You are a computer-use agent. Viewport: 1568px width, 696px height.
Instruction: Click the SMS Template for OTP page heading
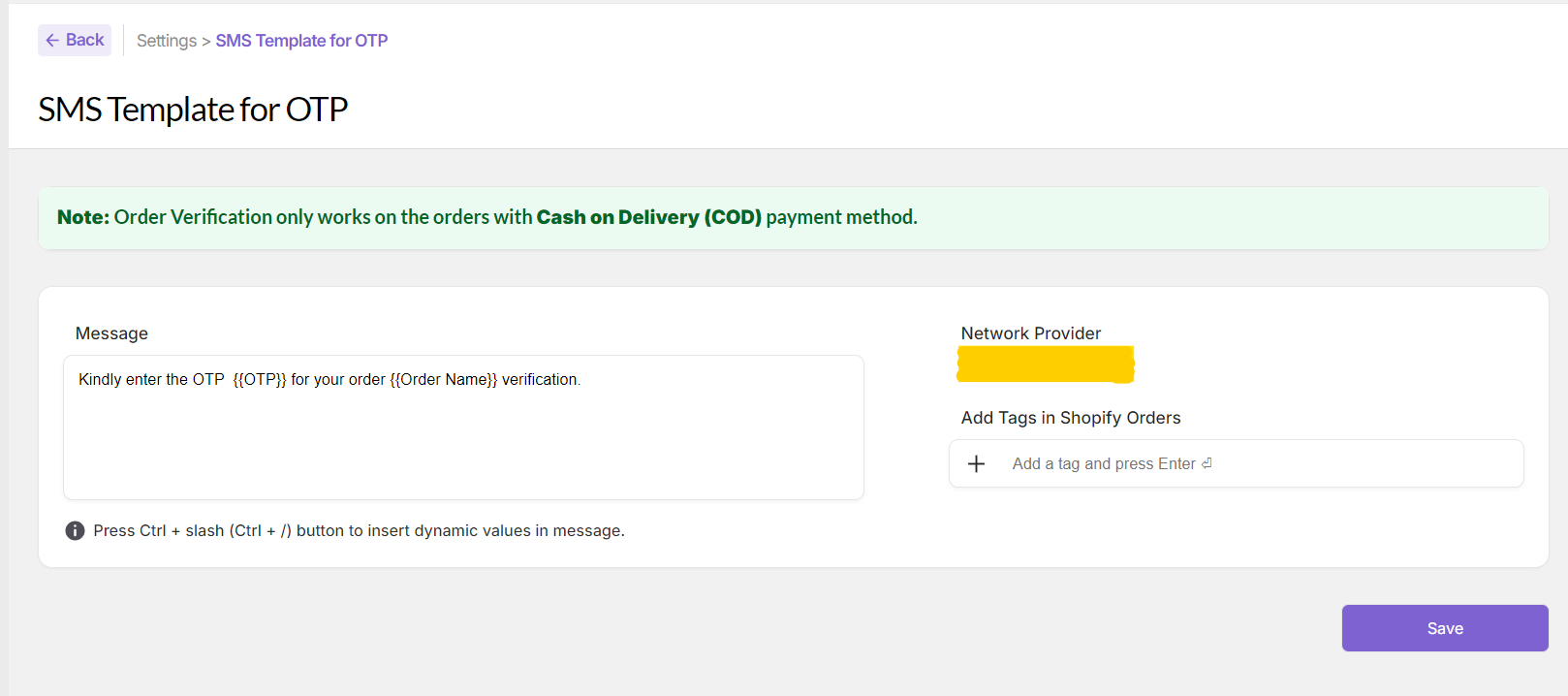pyautogui.click(x=193, y=110)
